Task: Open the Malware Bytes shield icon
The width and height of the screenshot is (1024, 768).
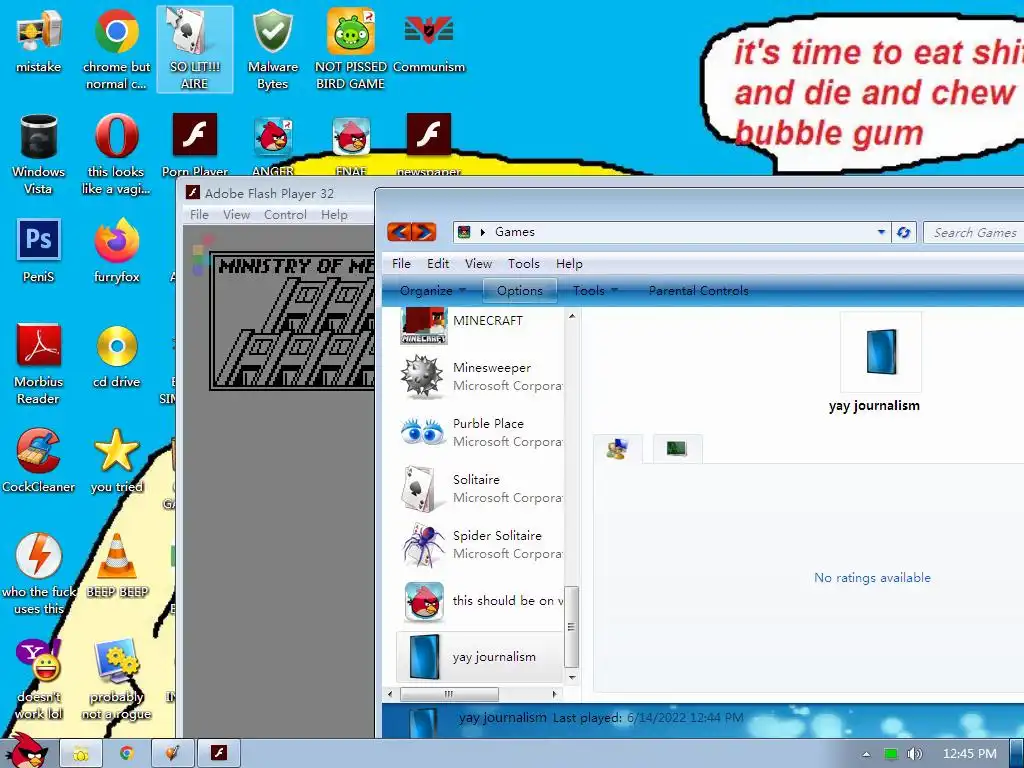Action: tap(272, 51)
